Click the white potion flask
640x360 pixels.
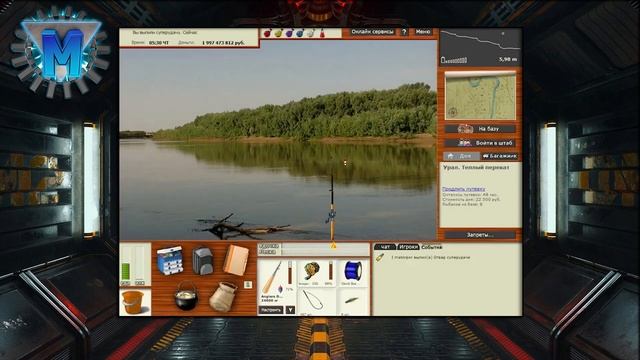click(311, 33)
